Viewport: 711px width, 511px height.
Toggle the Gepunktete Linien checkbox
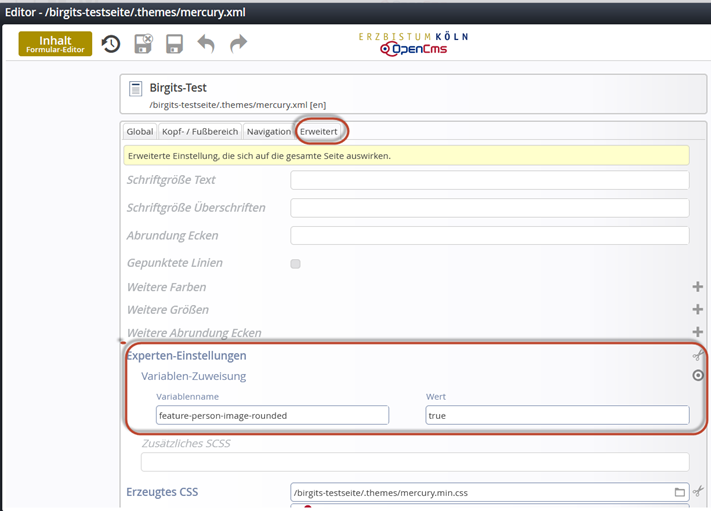tap(295, 264)
